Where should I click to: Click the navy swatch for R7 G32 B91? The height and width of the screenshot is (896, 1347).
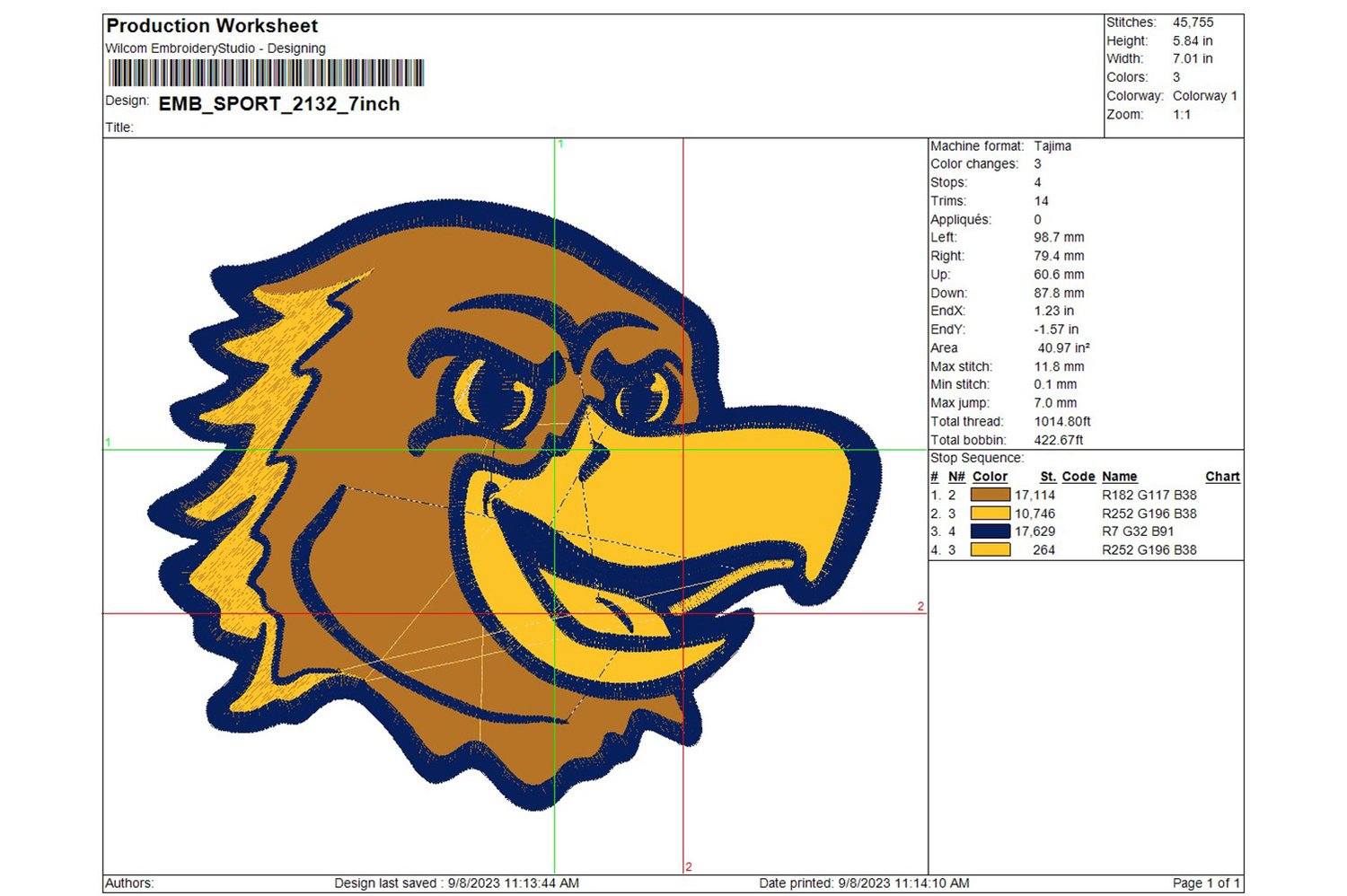pyautogui.click(x=990, y=531)
